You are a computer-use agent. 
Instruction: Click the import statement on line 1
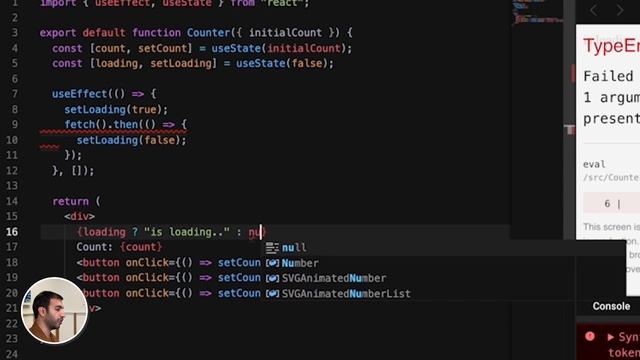[175, 3]
